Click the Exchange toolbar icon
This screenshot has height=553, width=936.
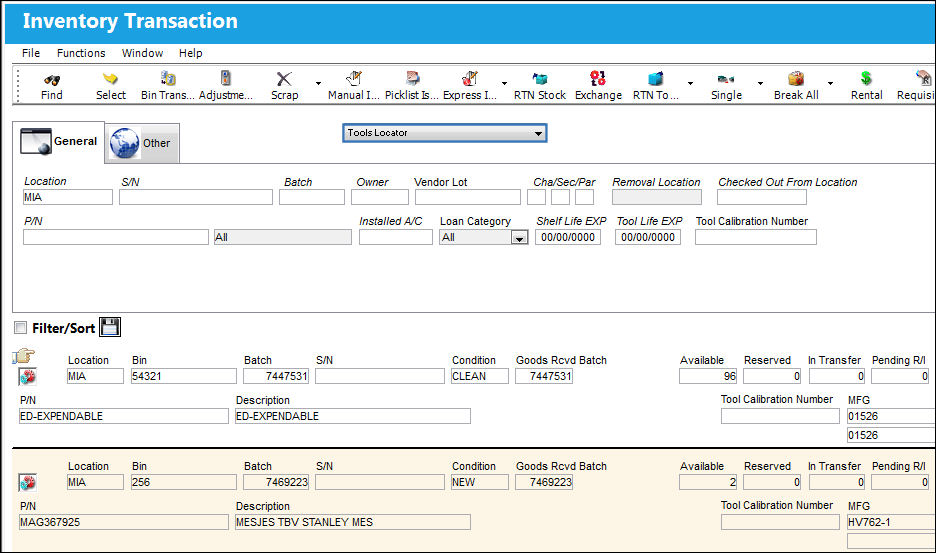598,78
